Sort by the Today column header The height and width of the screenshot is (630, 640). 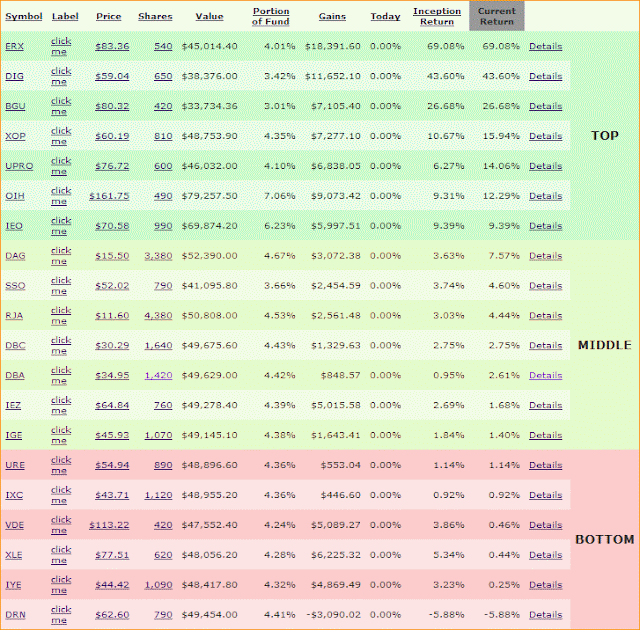385,16
